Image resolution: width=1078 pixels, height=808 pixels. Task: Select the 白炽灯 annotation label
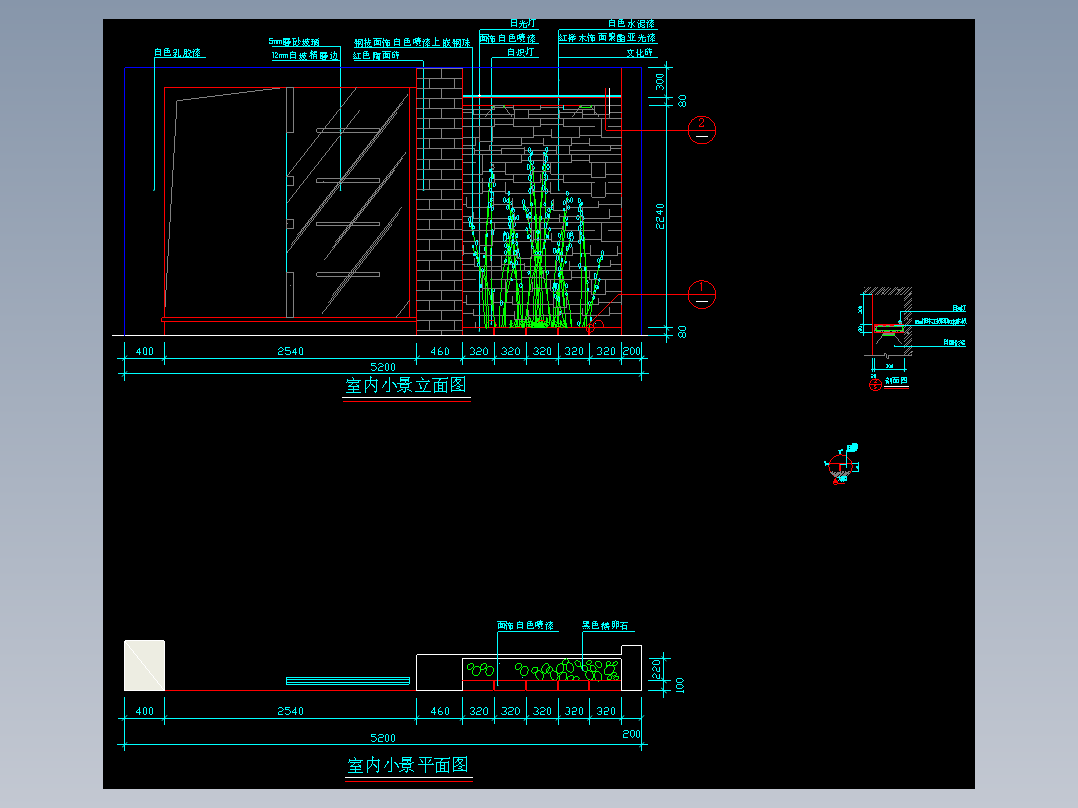(x=520, y=52)
